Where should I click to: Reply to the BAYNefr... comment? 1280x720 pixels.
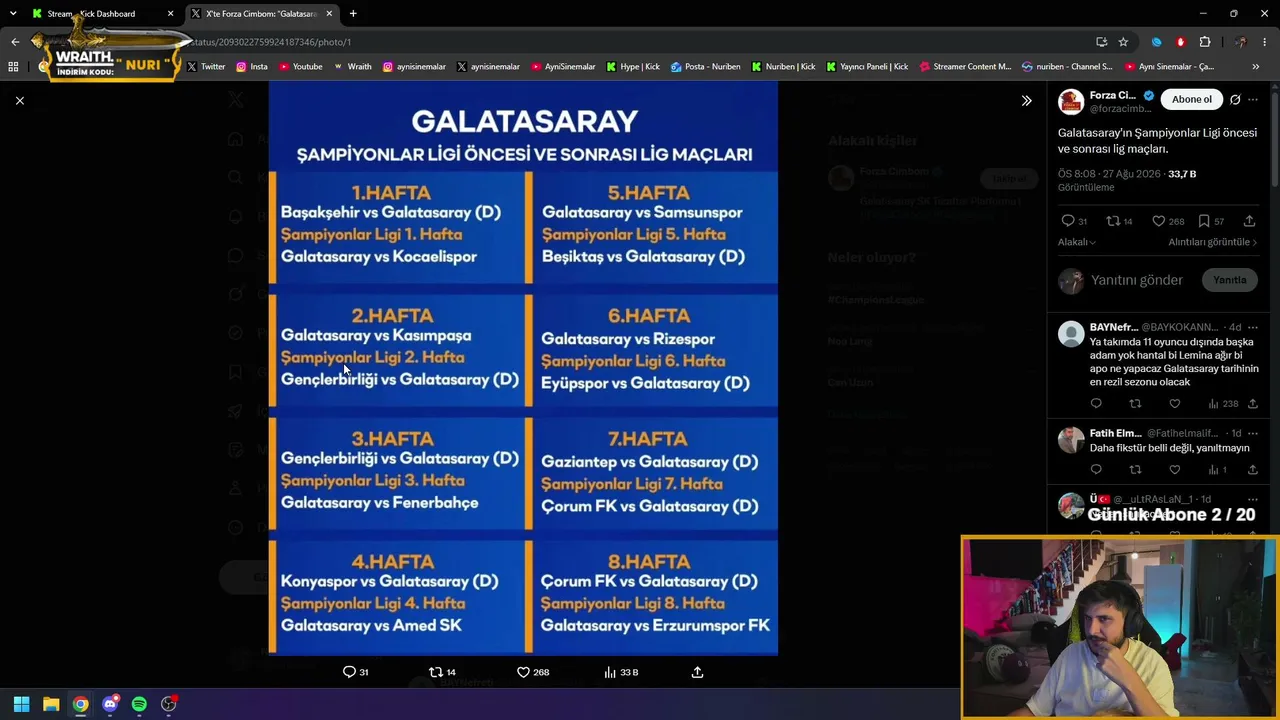1096,404
